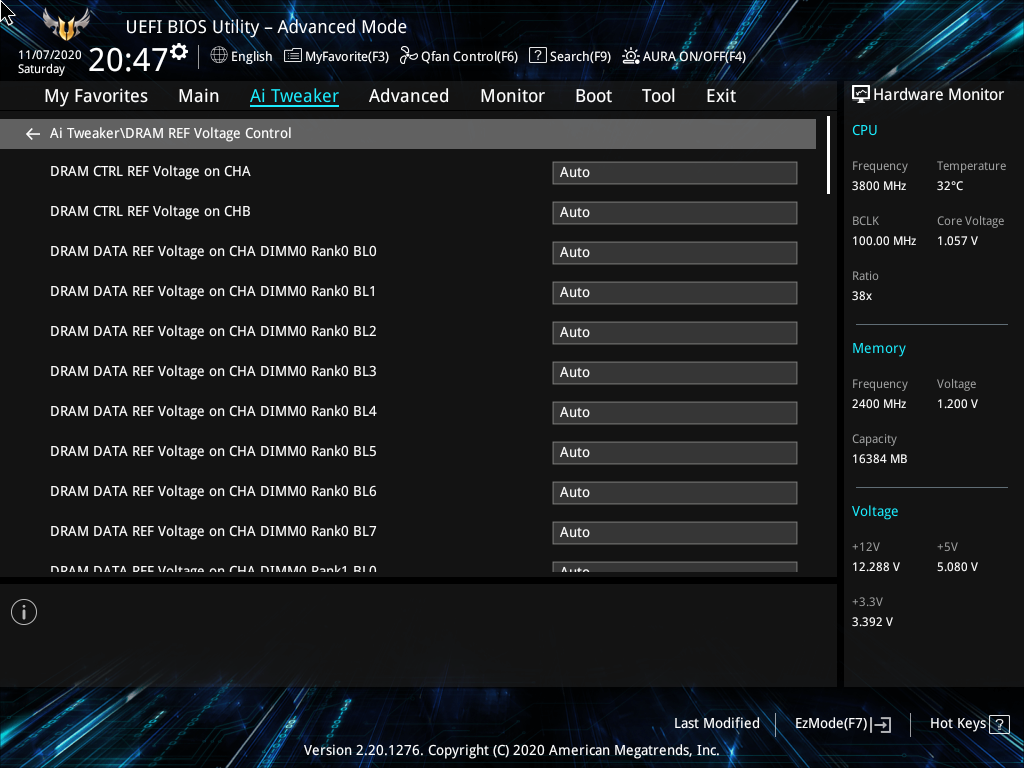Click the Memory capacity 16384 MB value

(879, 459)
